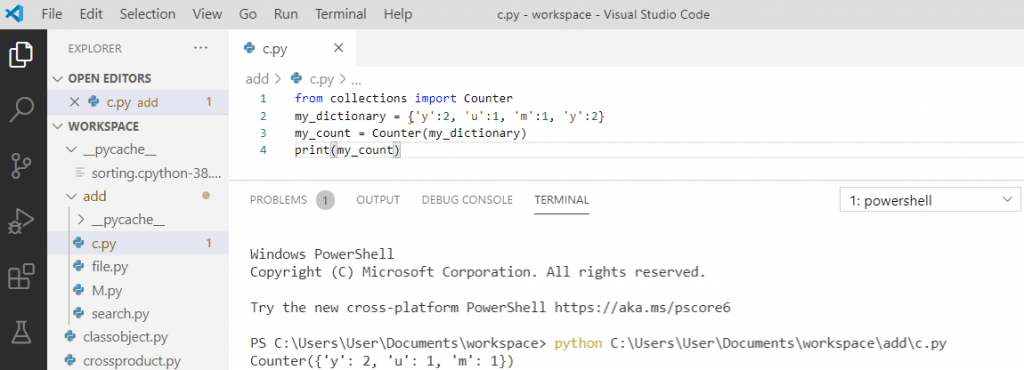This screenshot has height=370, width=1024.
Task: Open the Source Control view
Action: 22,166
